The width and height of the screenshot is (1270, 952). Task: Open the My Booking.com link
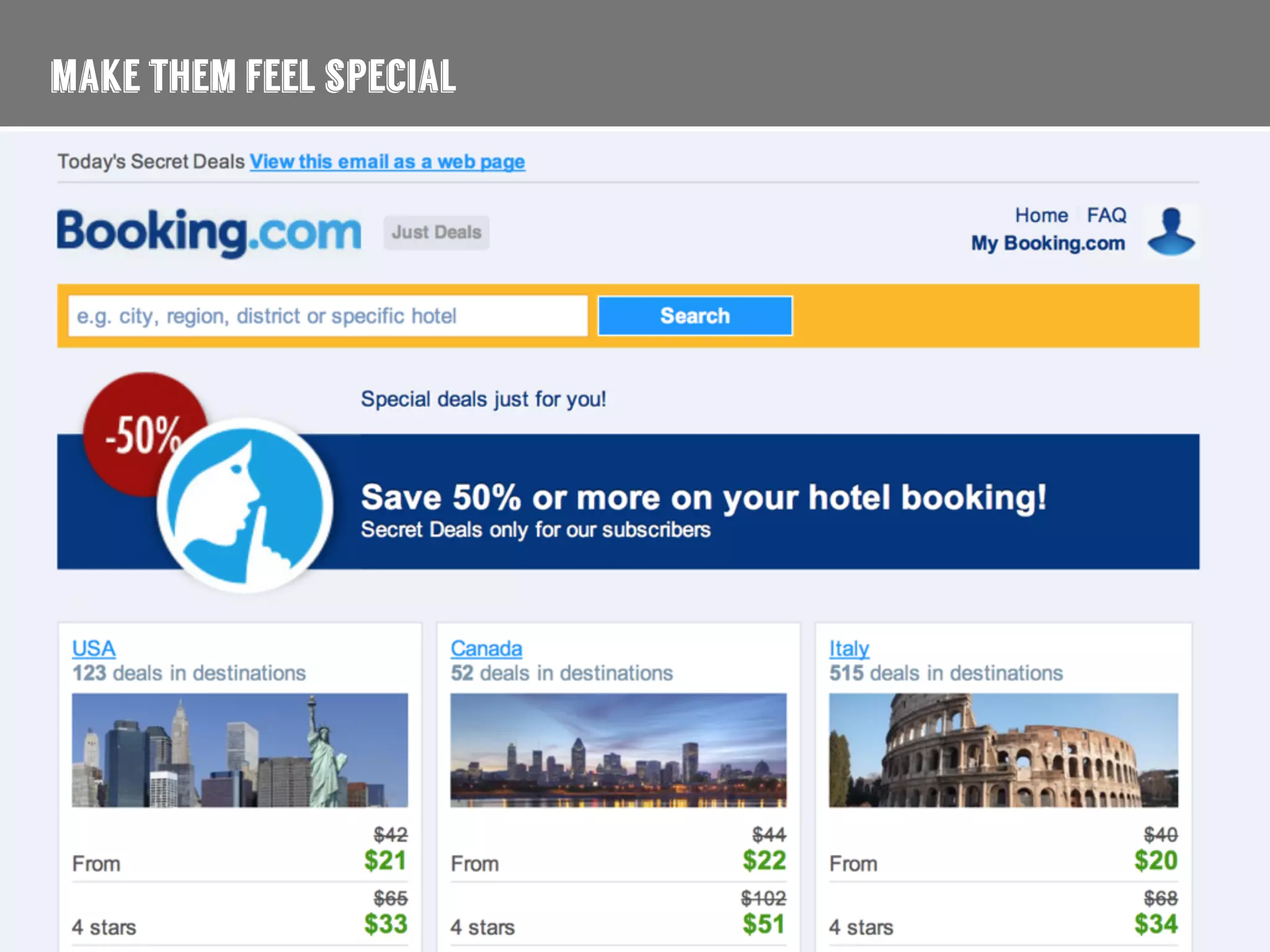pyautogui.click(x=1048, y=243)
